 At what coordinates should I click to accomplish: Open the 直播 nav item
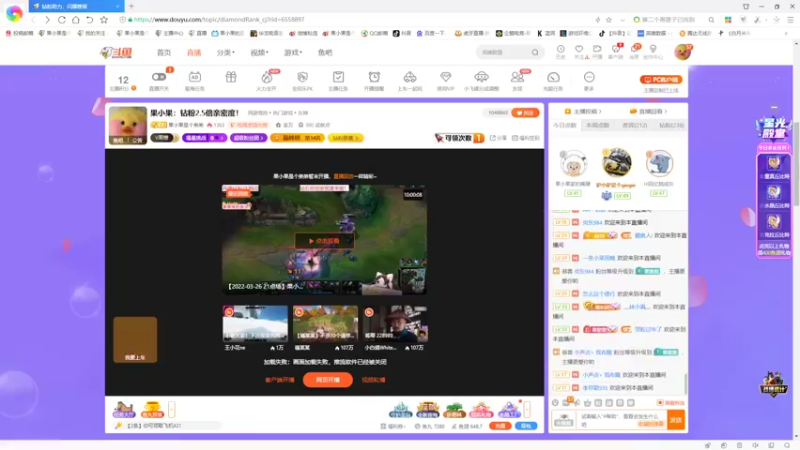194,53
